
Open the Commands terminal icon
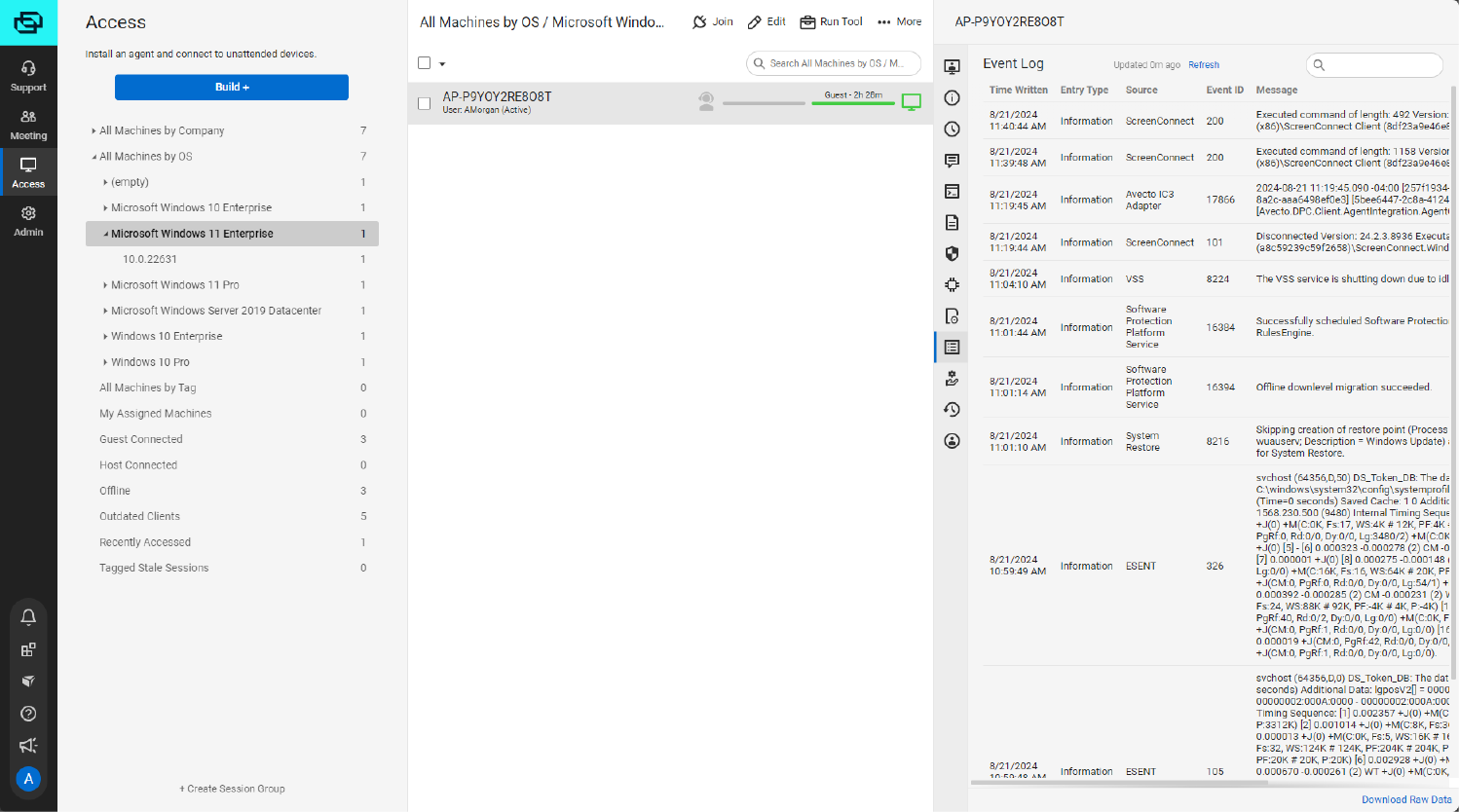[952, 191]
